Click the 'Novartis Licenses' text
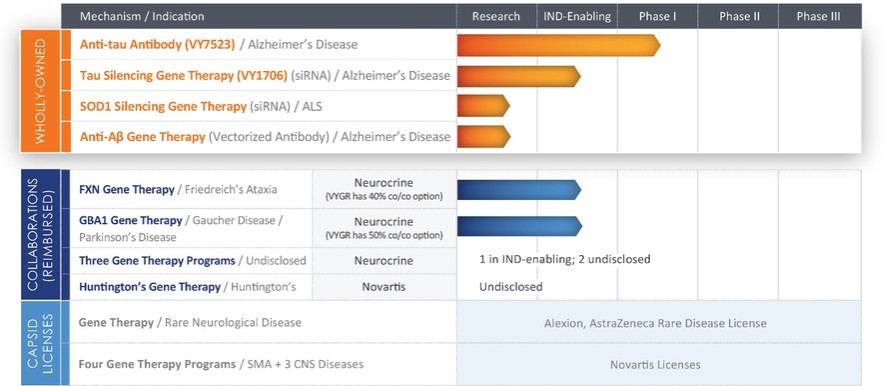892x386 pixels. [655, 364]
